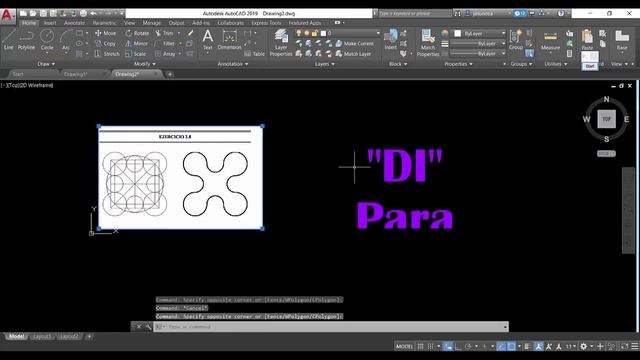Image resolution: width=640 pixels, height=360 pixels.
Task: Click the white ByLayer color swatch
Action: tap(458, 33)
